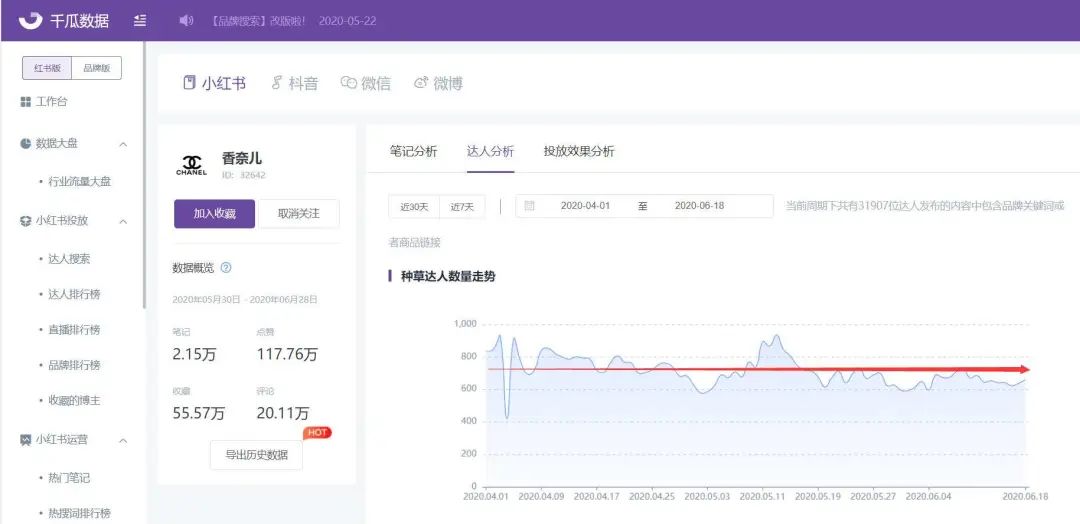Open the 达人分析 tab

[490, 151]
